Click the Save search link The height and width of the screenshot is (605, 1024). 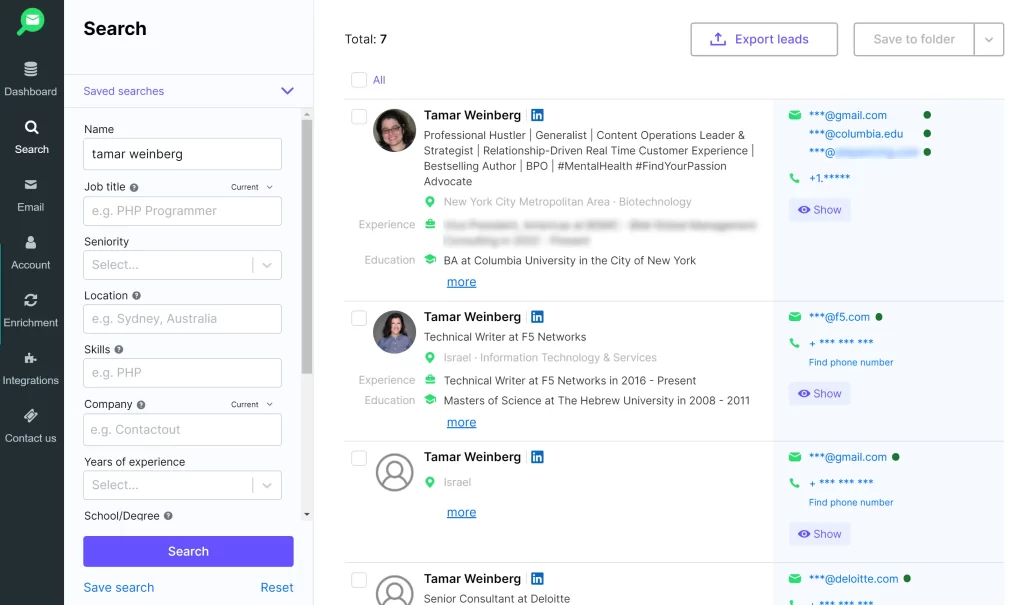(x=119, y=587)
